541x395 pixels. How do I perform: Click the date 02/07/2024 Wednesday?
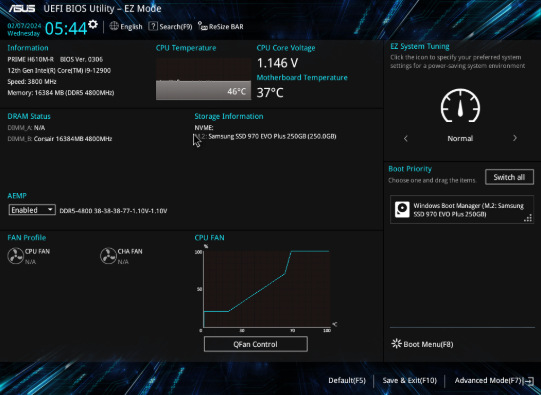pyautogui.click(x=24, y=30)
